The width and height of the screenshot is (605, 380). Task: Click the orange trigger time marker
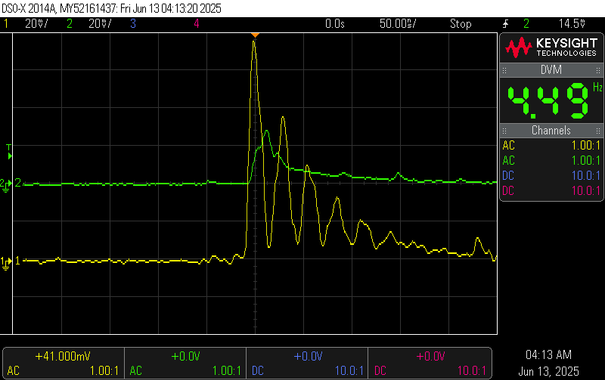point(255,35)
